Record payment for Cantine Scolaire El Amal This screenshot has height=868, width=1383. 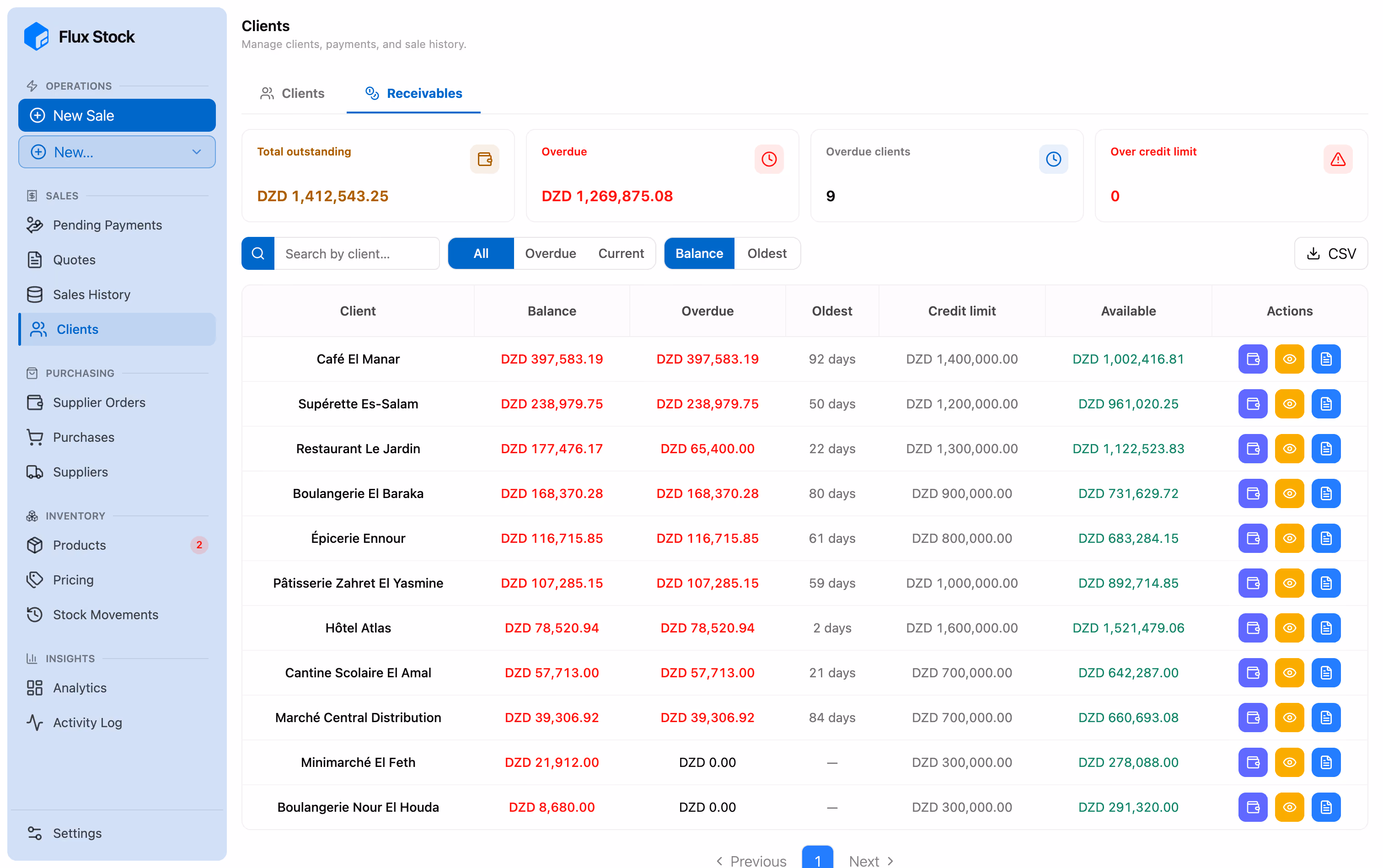tap(1252, 672)
